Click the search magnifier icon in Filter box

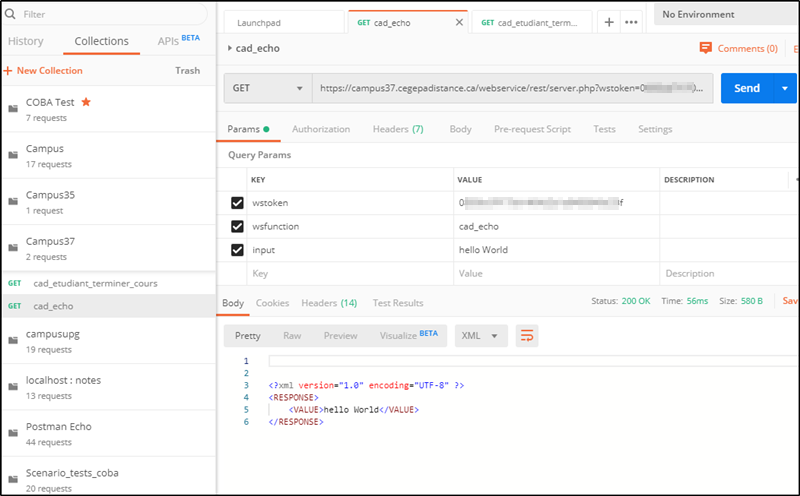[x=12, y=15]
